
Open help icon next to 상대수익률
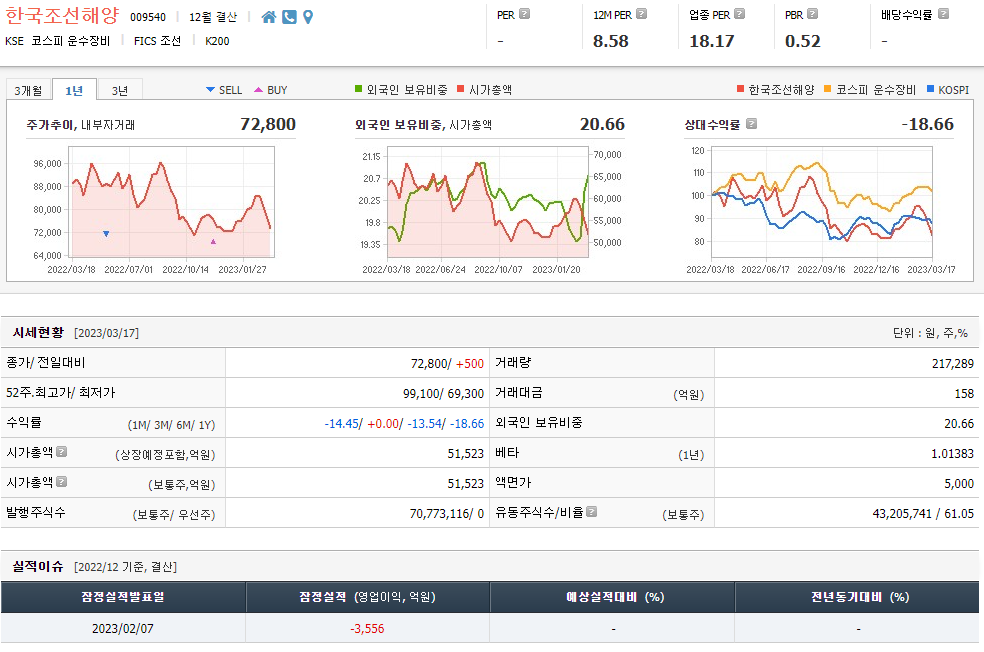(751, 124)
